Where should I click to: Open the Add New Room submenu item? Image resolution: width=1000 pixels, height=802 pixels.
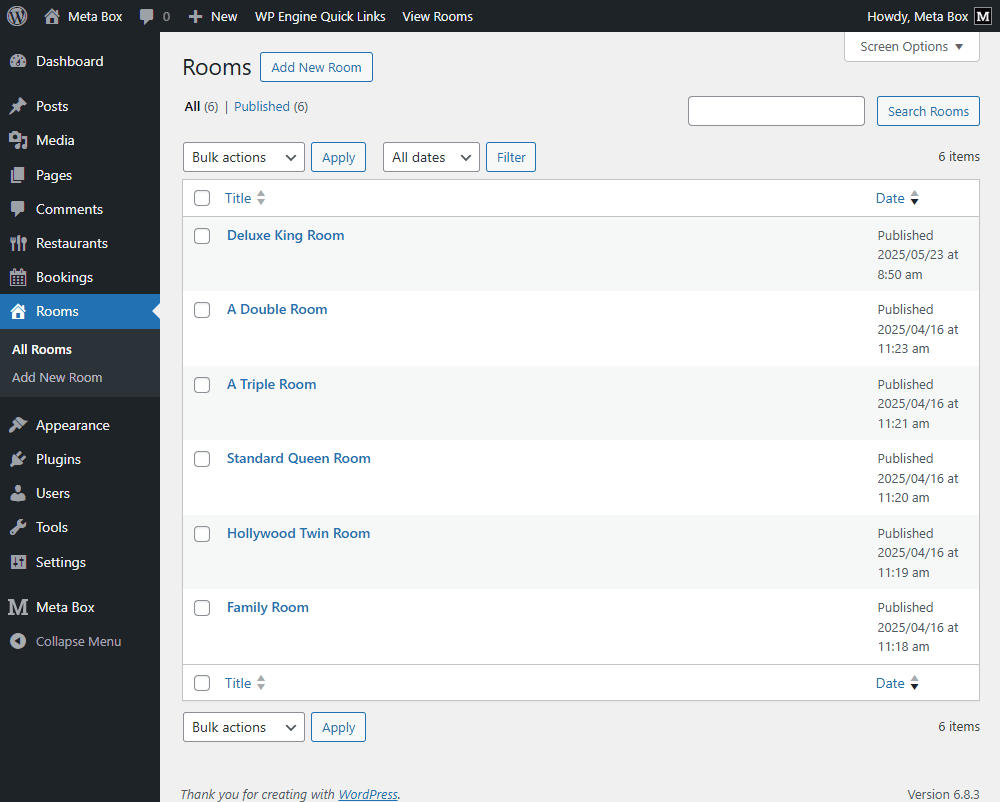pyautogui.click(x=57, y=377)
